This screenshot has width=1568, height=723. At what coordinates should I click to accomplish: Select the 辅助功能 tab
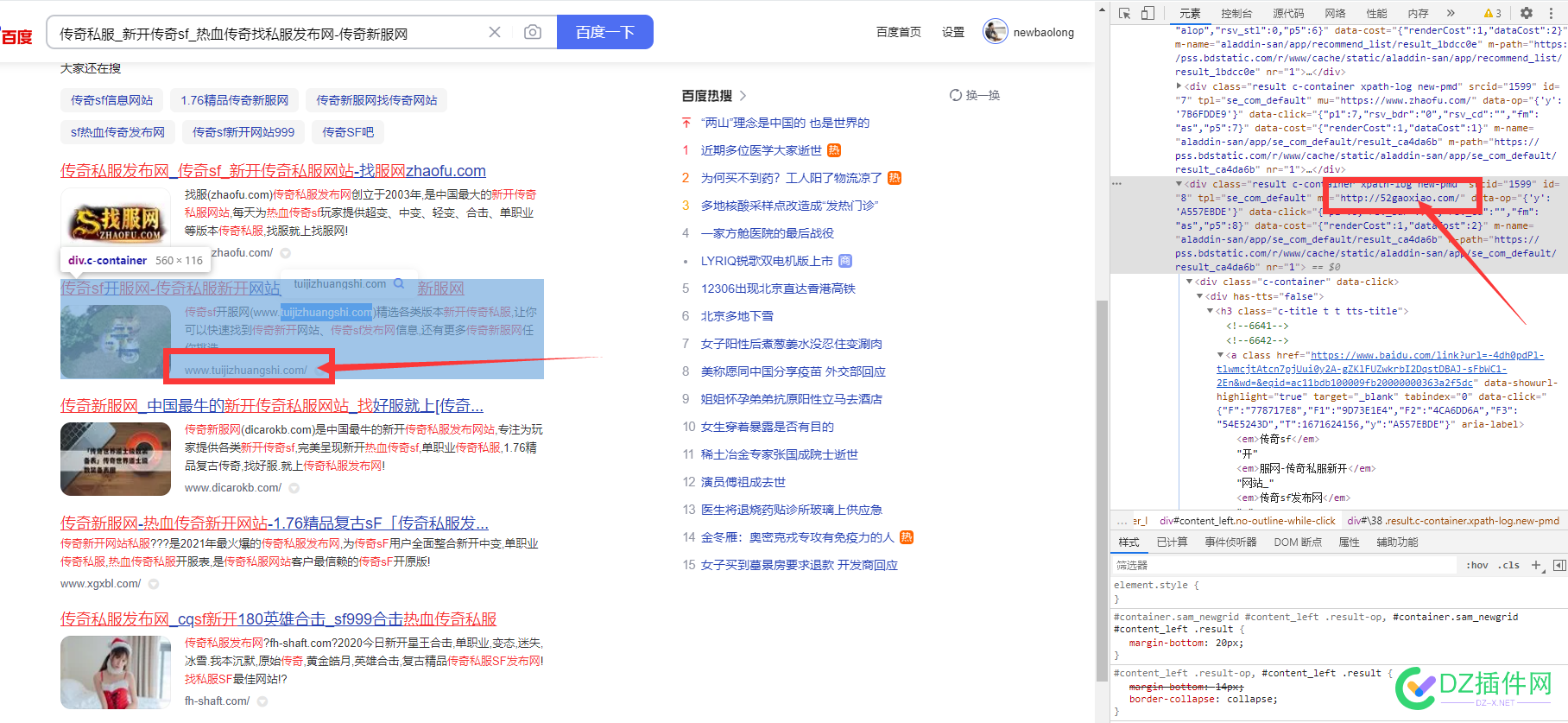click(1397, 542)
